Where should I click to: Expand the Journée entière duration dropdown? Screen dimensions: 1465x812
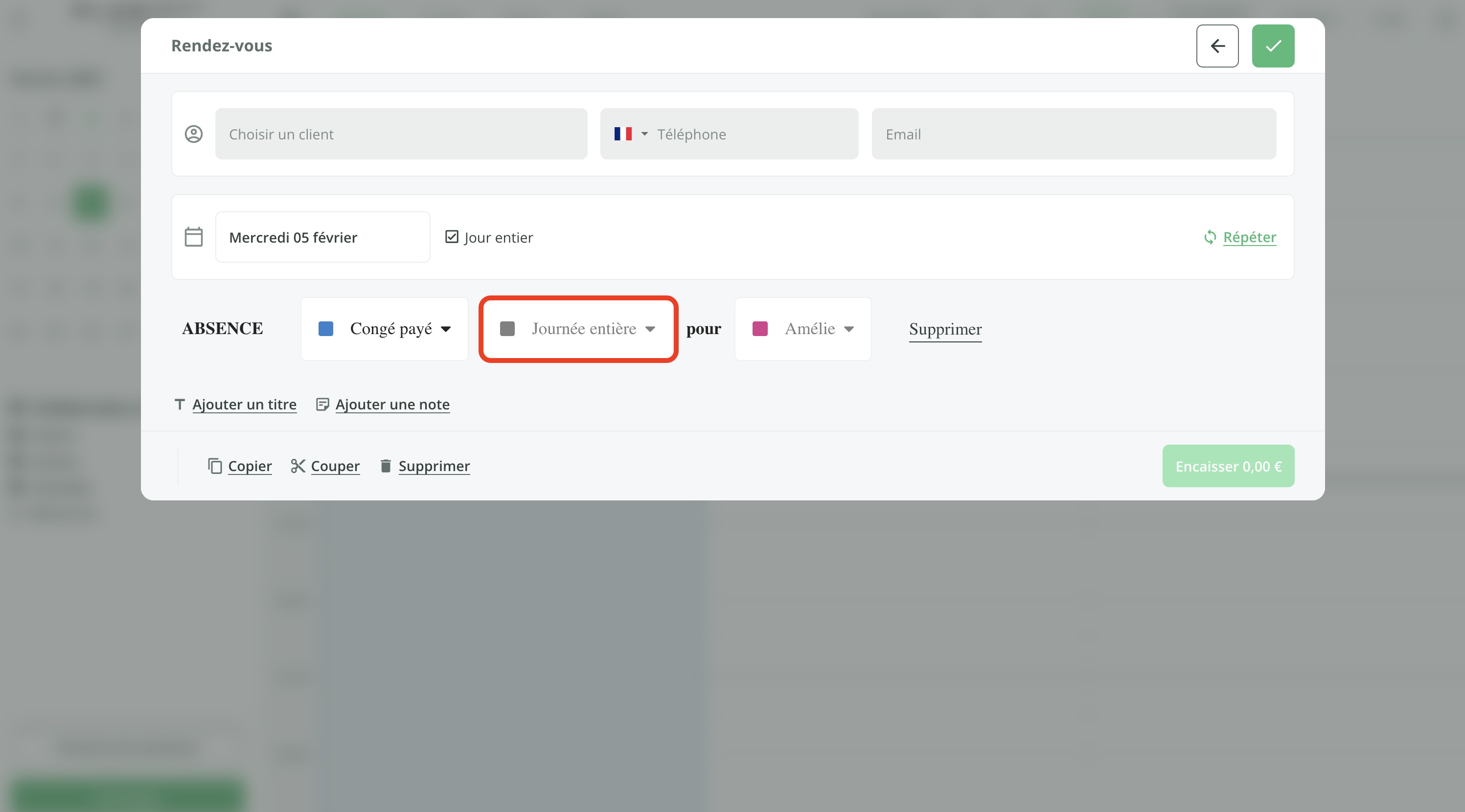pyautogui.click(x=578, y=329)
